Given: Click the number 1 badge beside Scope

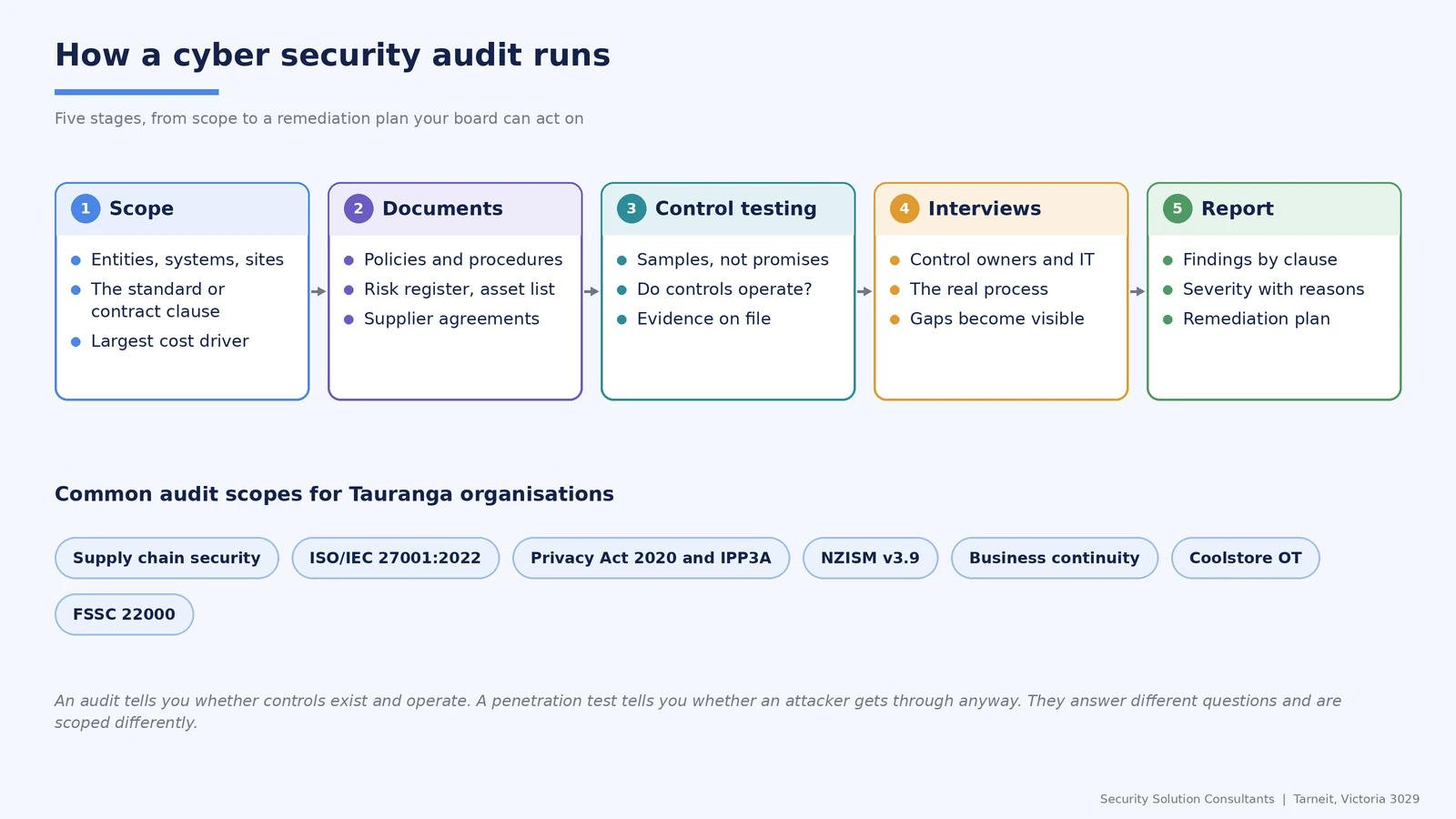Looking at the screenshot, I should [x=86, y=208].
